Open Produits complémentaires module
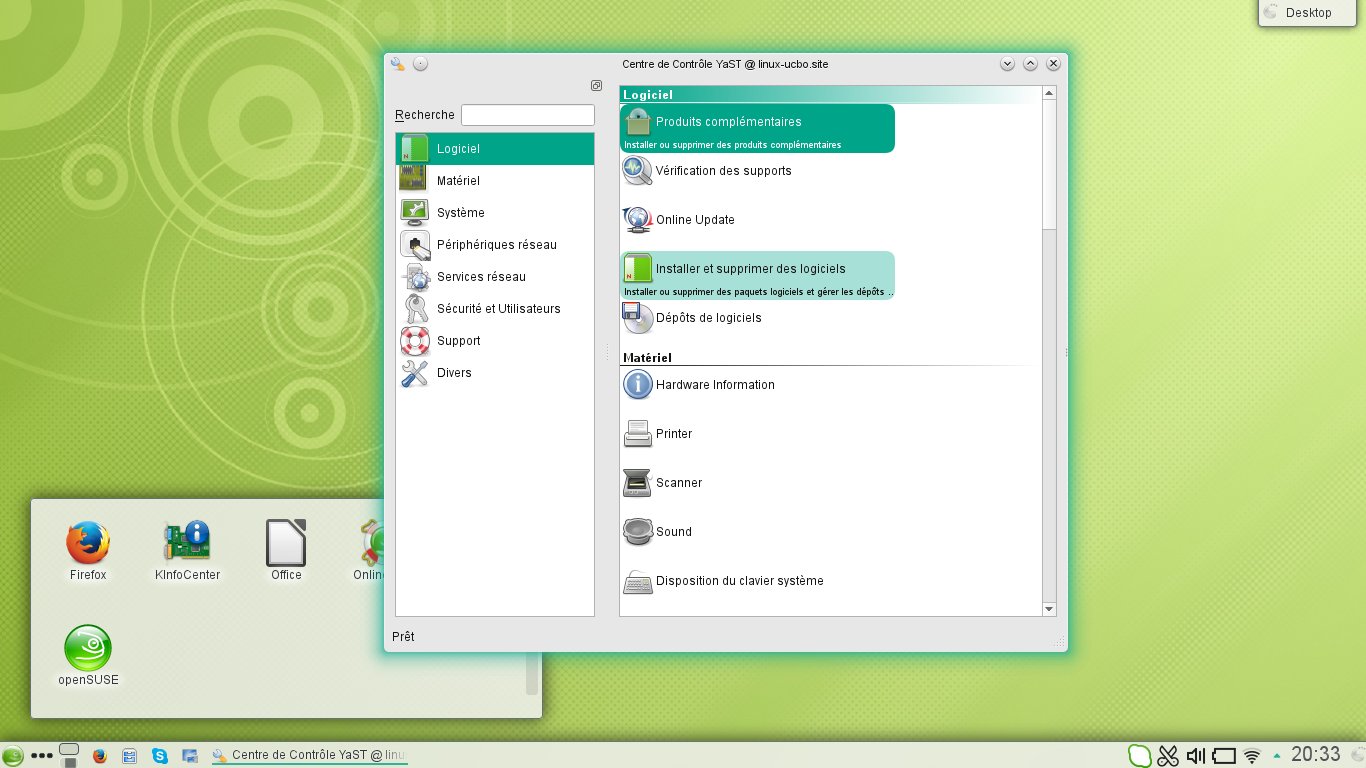Screen dimensions: 1366x768 [x=757, y=128]
